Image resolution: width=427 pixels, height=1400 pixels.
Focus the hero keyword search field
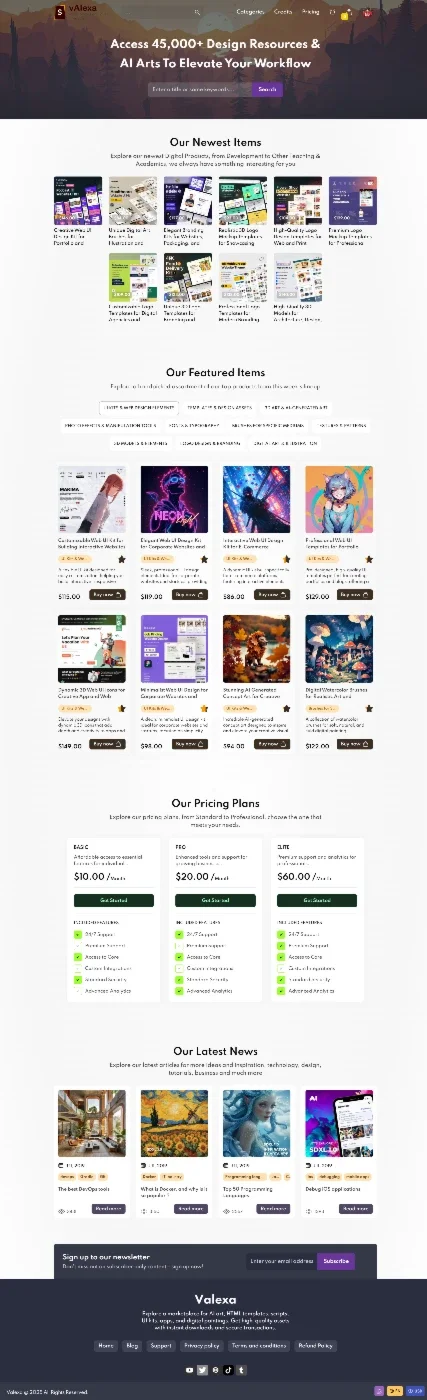[199, 89]
